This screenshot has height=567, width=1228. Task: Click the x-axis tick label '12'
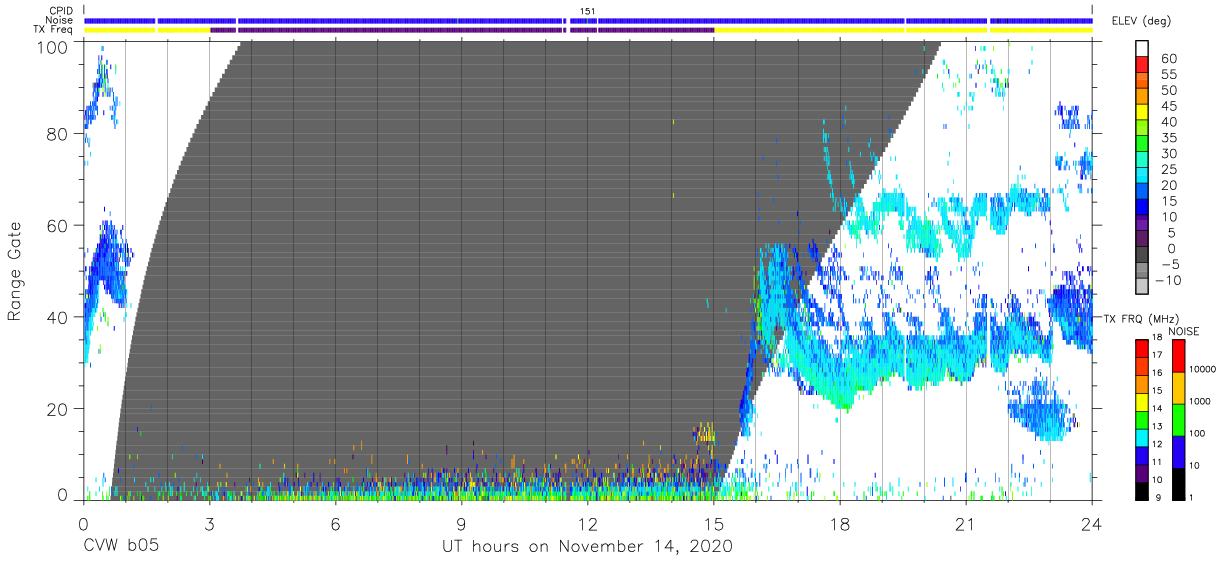(x=588, y=523)
